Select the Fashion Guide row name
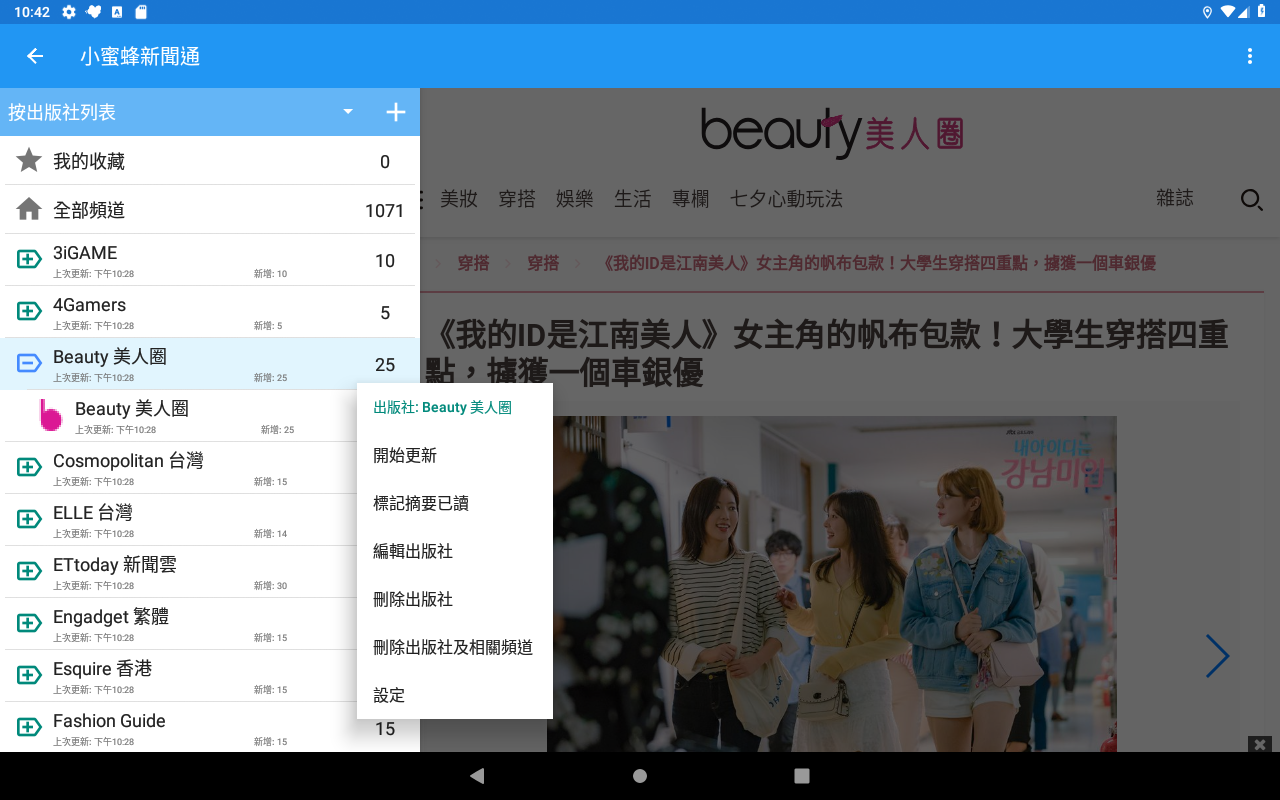 (109, 721)
